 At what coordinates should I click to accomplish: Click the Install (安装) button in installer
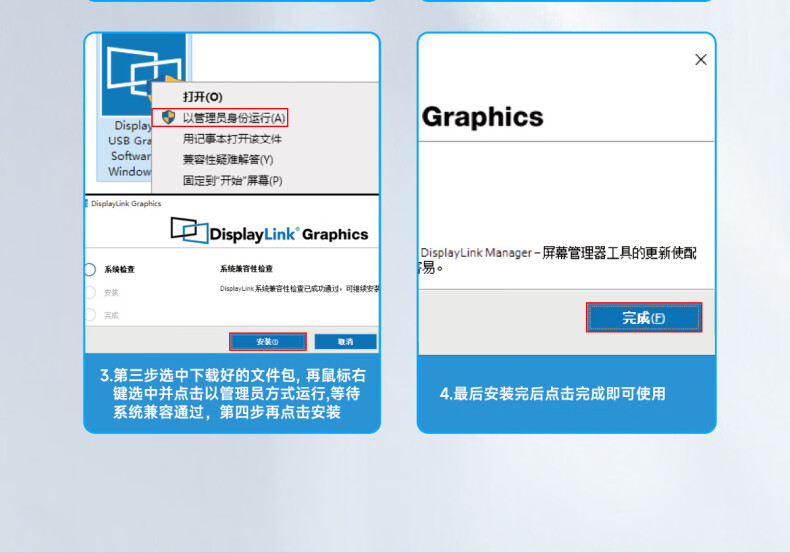(x=268, y=341)
